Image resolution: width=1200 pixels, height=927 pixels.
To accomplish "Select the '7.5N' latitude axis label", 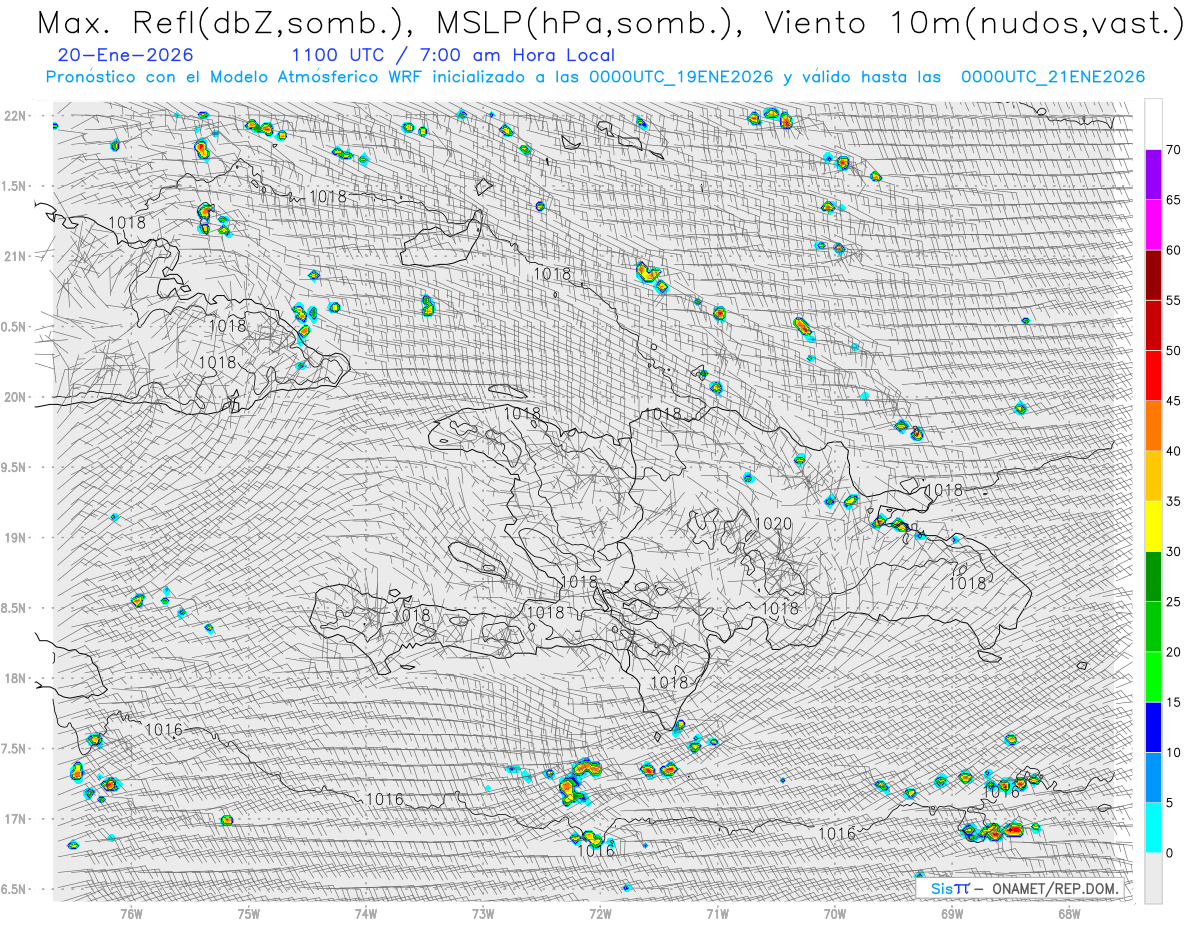I will [x=15, y=748].
